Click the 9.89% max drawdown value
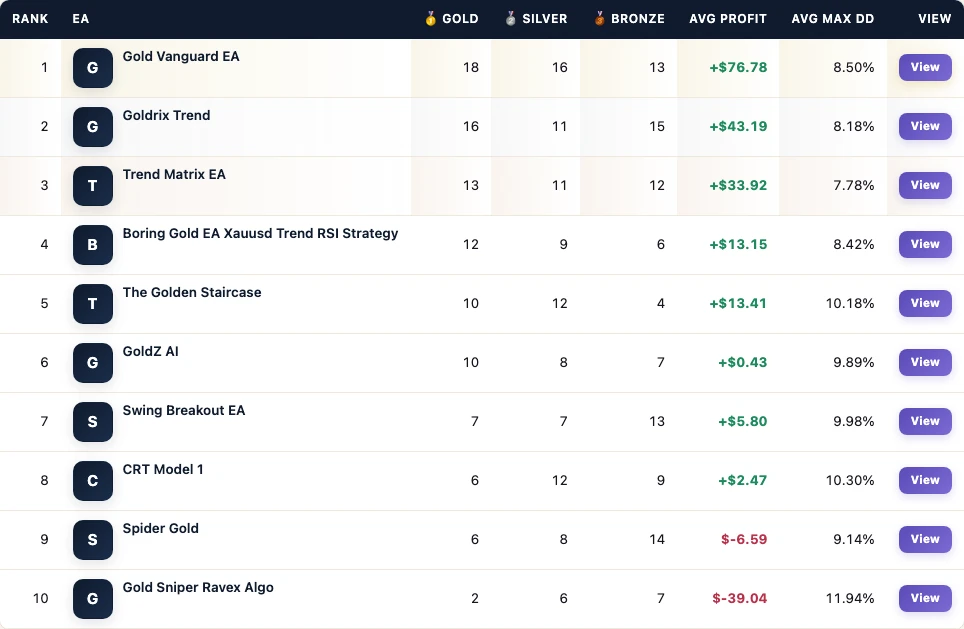Screen dimensions: 964x629 coord(853,363)
